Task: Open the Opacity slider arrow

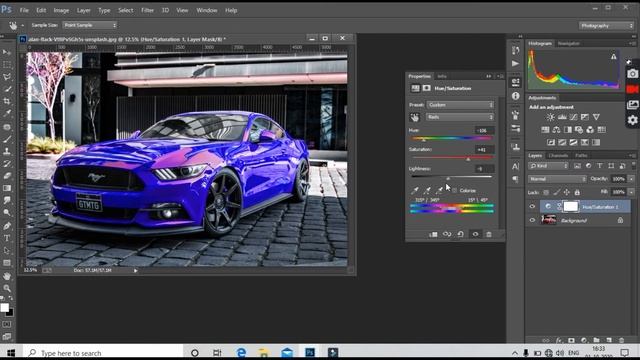Action: (631, 179)
